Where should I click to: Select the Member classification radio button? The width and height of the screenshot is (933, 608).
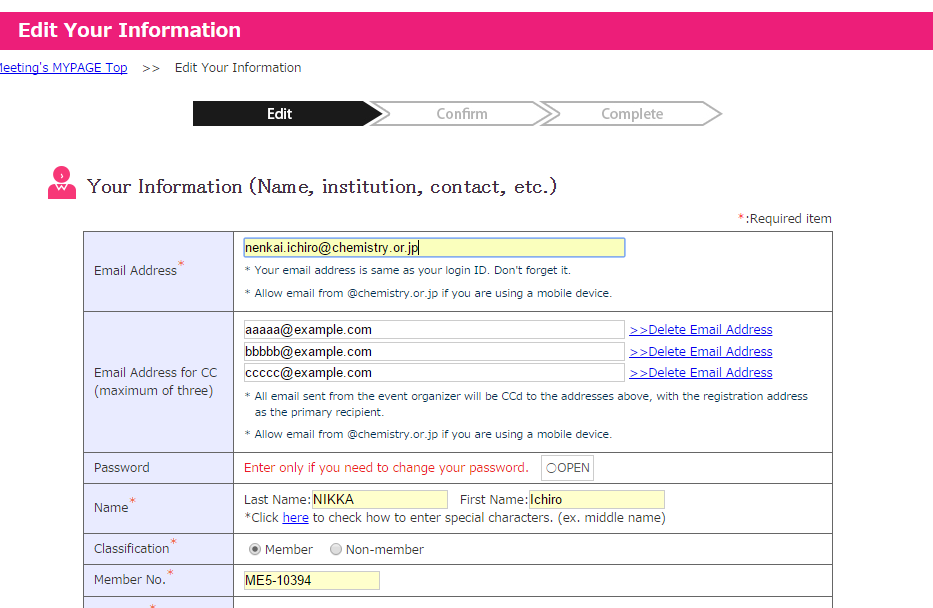click(x=255, y=549)
